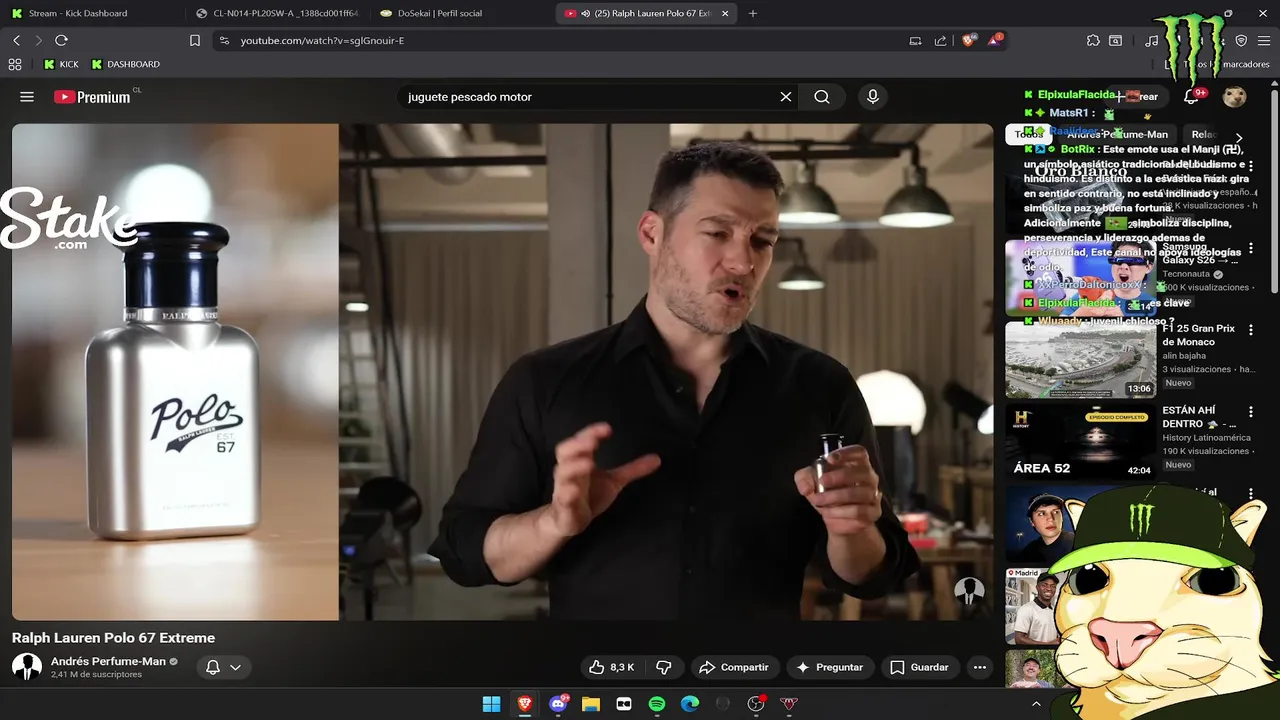
Task: Open more actions ellipsis below video
Action: pos(980,667)
